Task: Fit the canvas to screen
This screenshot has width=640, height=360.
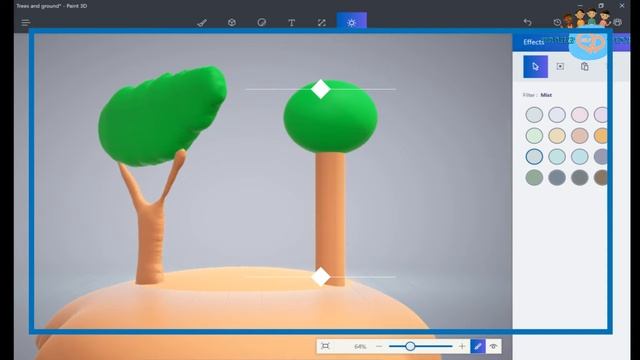Action: pos(325,346)
